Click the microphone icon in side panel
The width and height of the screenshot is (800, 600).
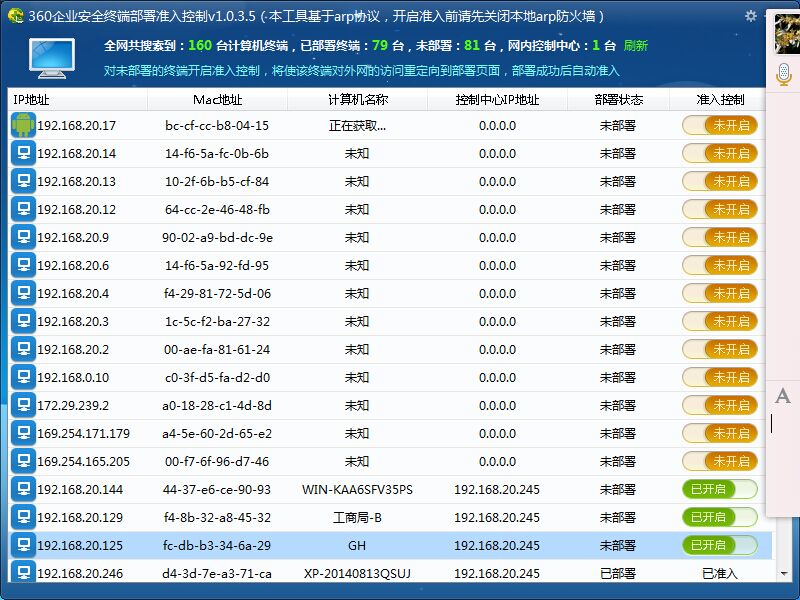tap(784, 72)
